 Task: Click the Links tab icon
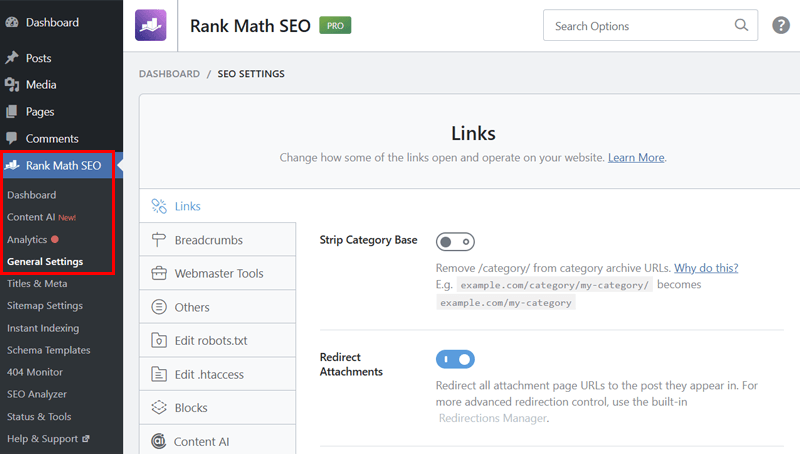[159, 206]
